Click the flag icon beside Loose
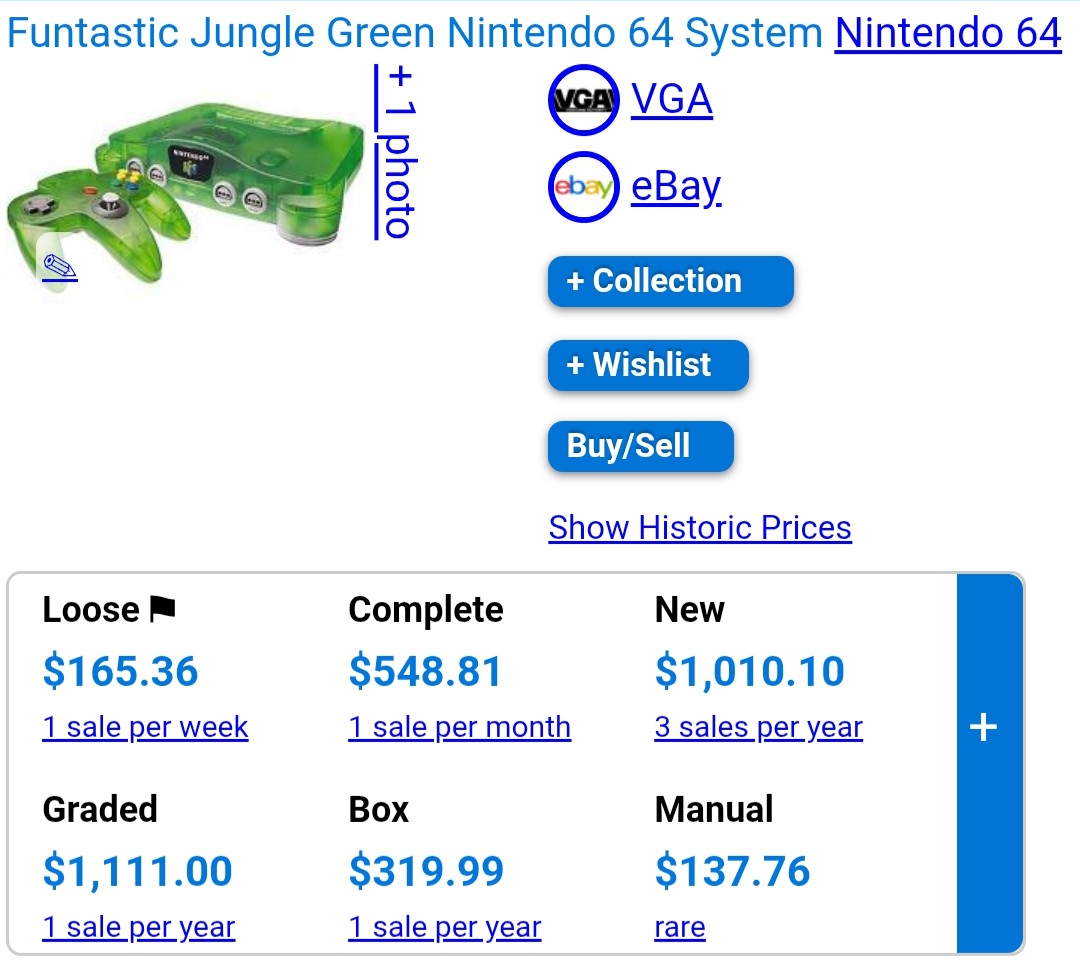The width and height of the screenshot is (1080, 970). coord(163,608)
